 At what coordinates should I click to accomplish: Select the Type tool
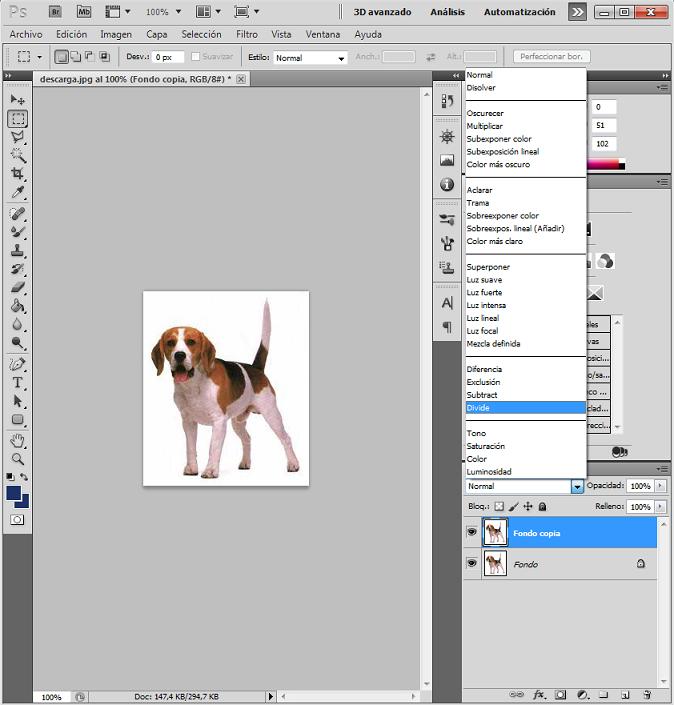coord(18,383)
